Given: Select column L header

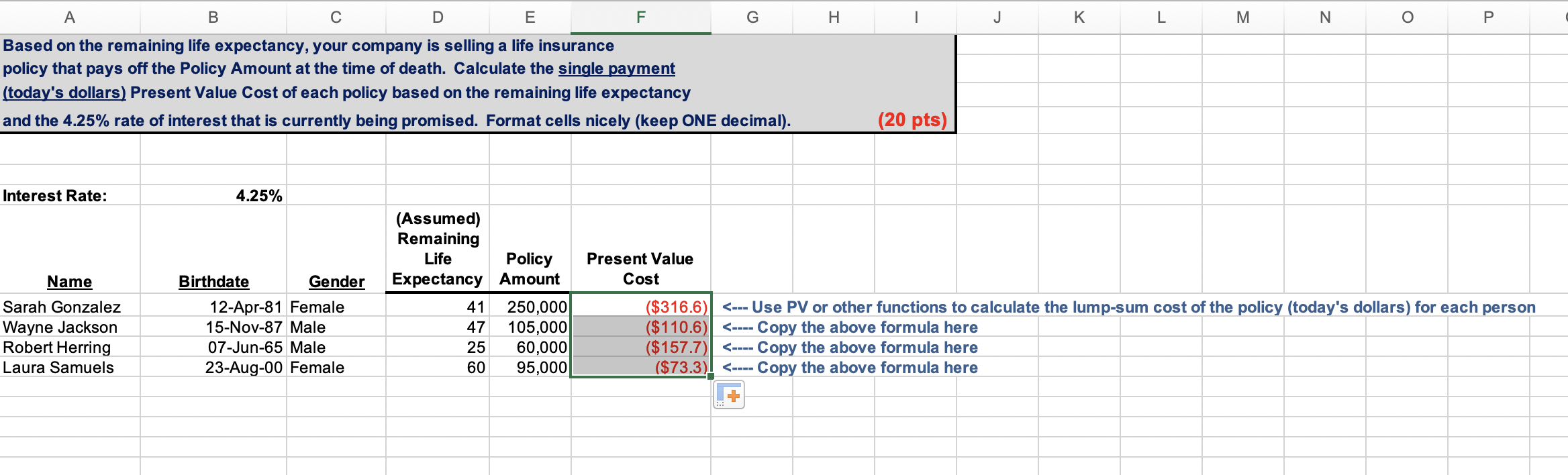Looking at the screenshot, I should [1161, 17].
